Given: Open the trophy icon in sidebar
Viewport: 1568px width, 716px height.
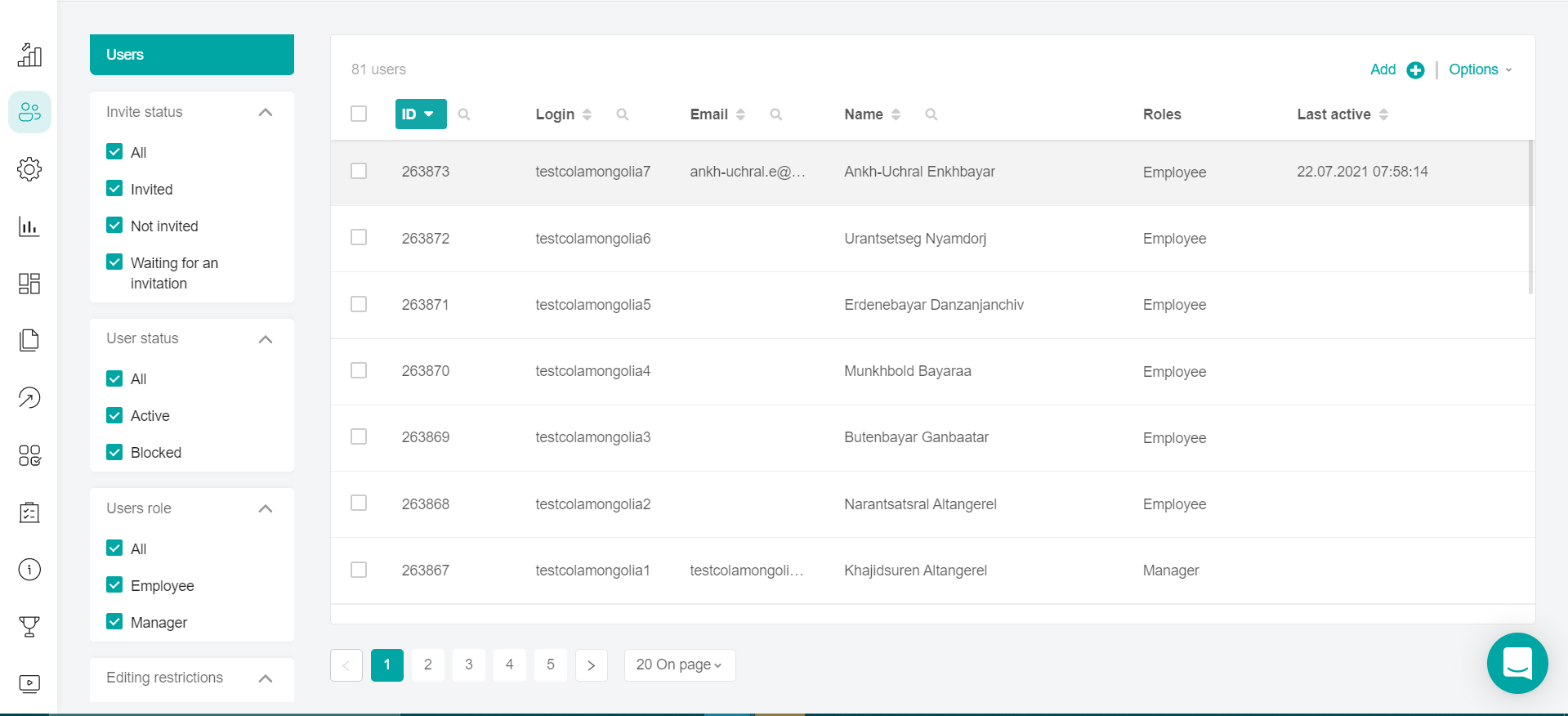Looking at the screenshot, I should point(29,627).
